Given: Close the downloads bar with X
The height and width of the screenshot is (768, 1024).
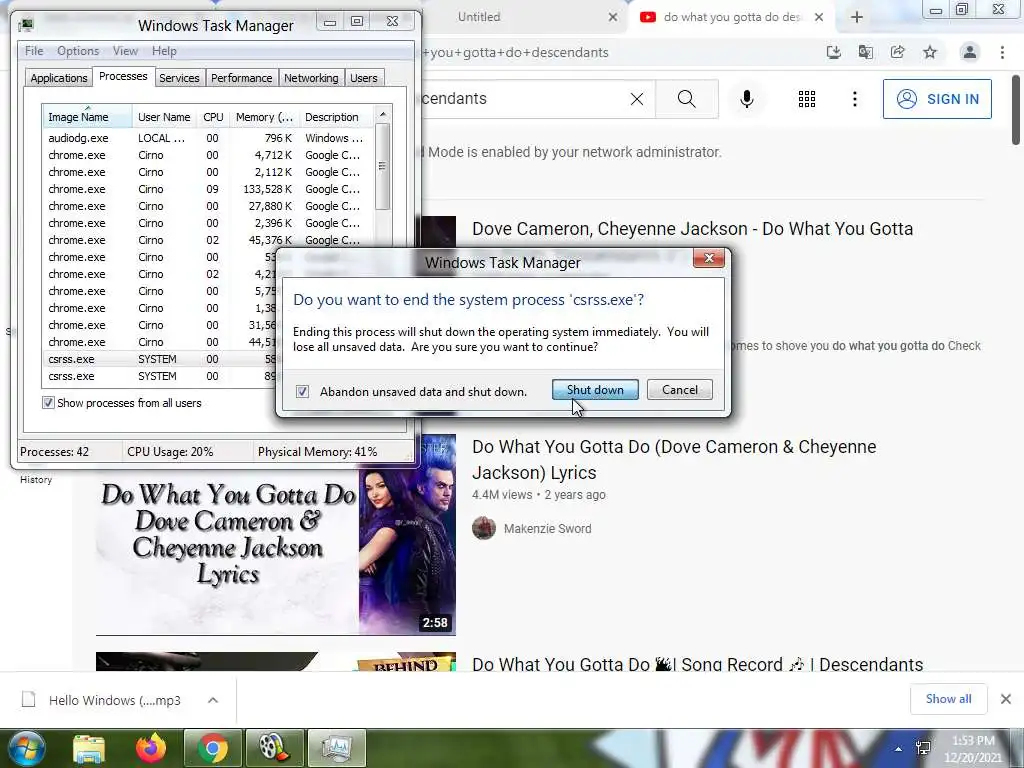Looking at the screenshot, I should click(1006, 699).
